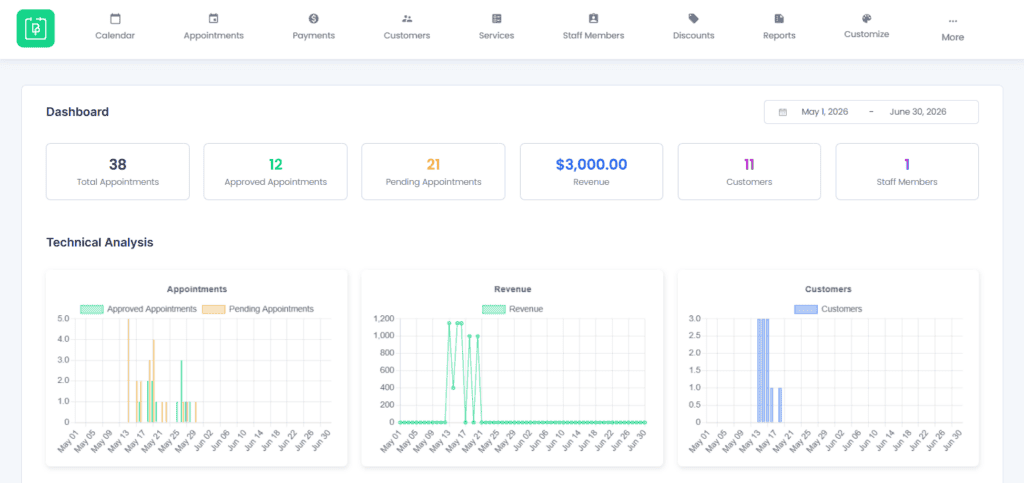Open the Discounts menu label
The height and width of the screenshot is (483, 1024).
pos(694,35)
